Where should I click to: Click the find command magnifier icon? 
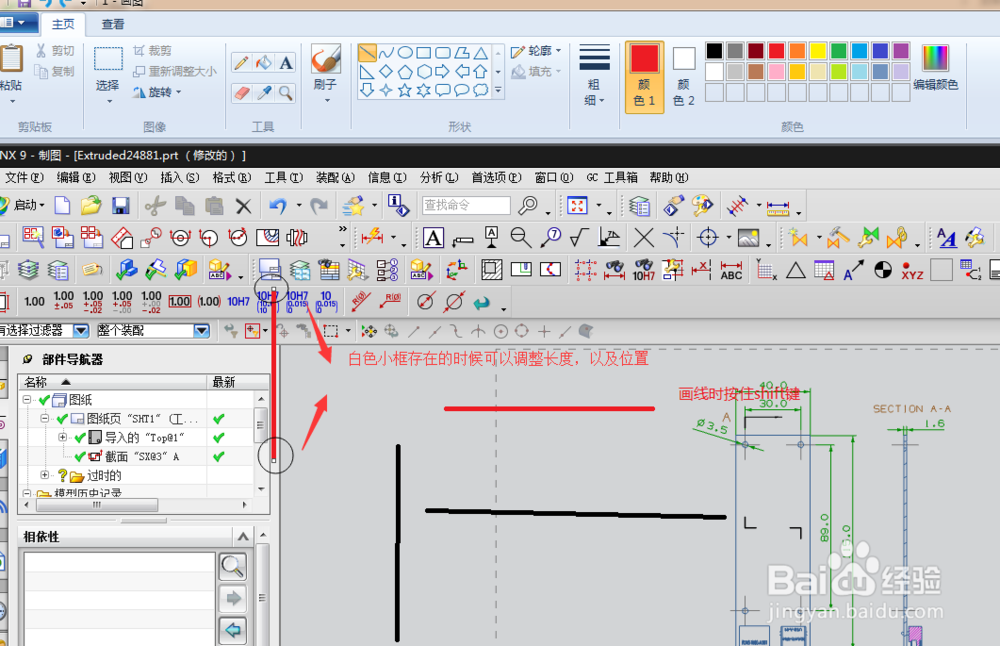pos(528,205)
